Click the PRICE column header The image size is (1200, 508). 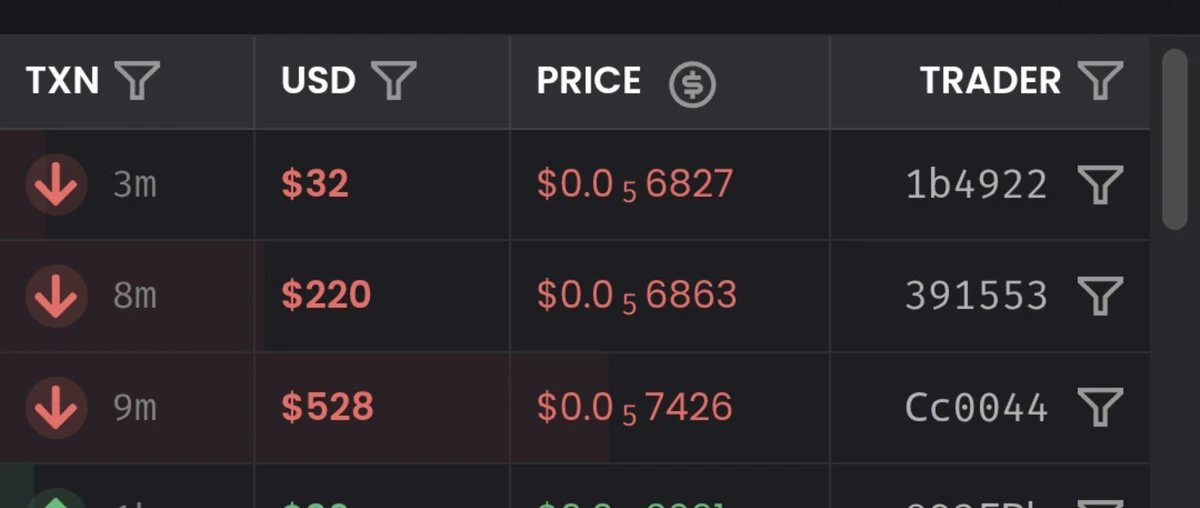589,81
